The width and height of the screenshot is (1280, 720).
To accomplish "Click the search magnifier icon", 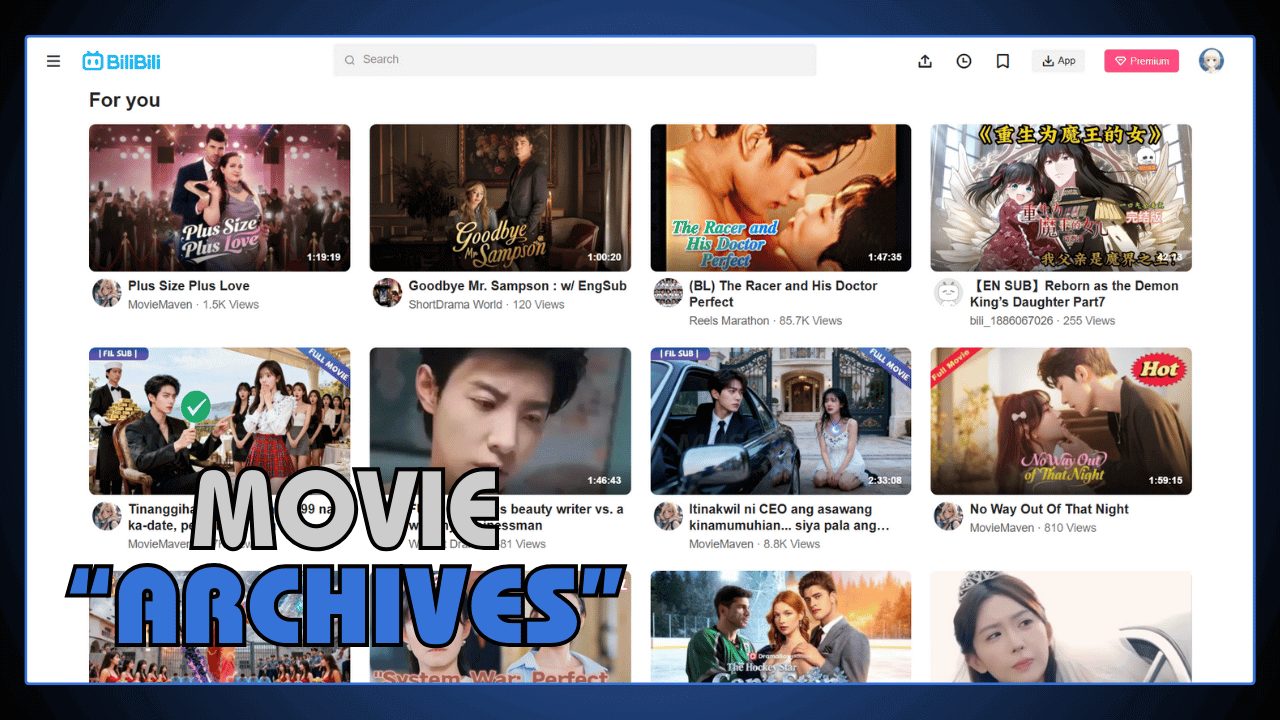I will pos(350,60).
